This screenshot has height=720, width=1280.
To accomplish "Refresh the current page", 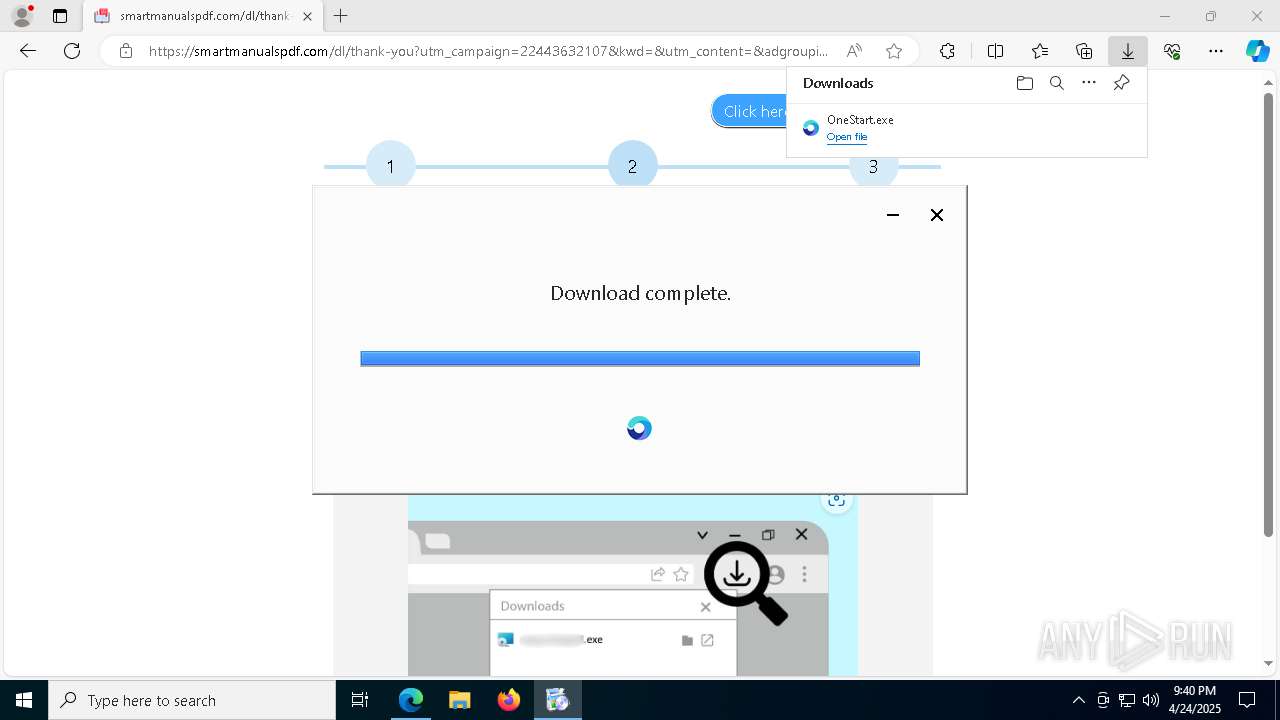I will click(x=72, y=51).
